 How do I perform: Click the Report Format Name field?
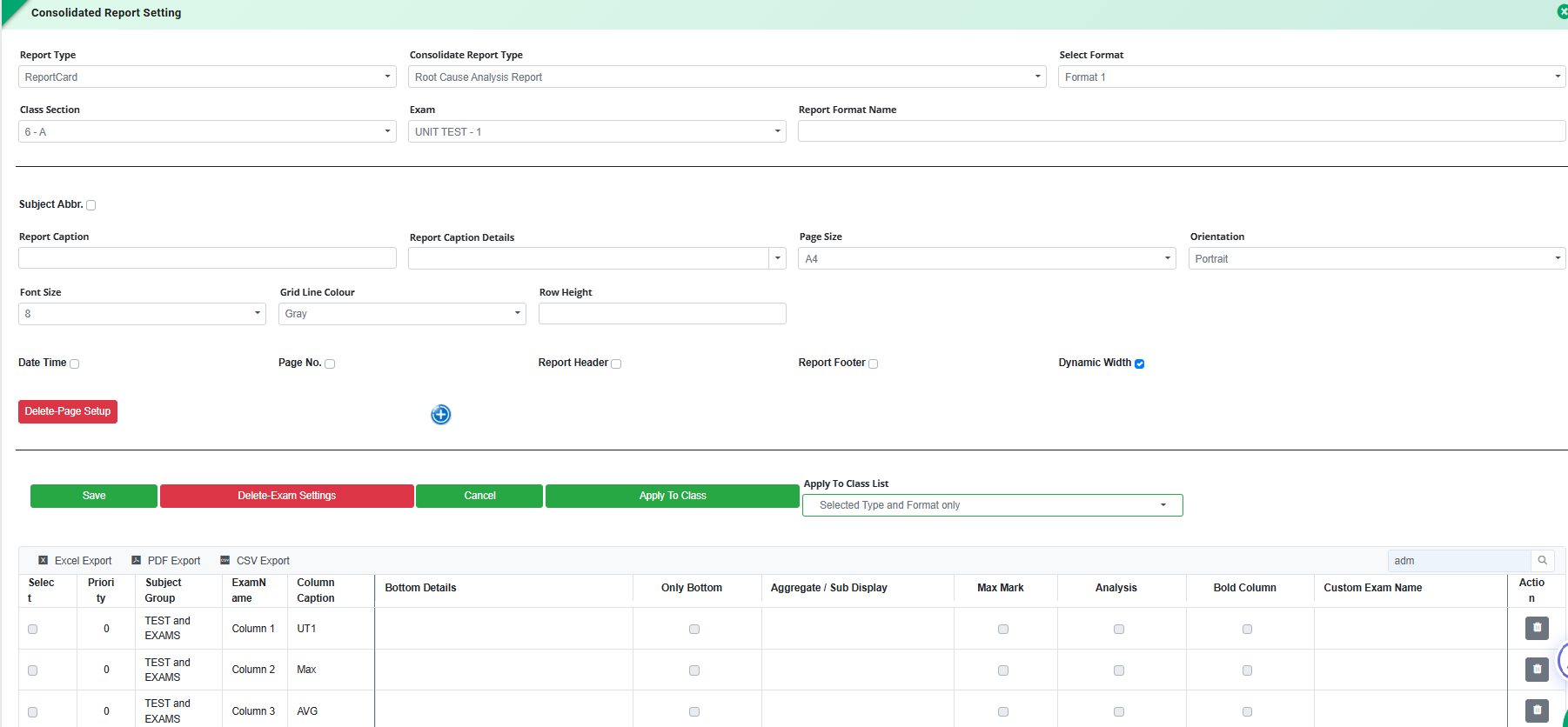coord(1182,131)
